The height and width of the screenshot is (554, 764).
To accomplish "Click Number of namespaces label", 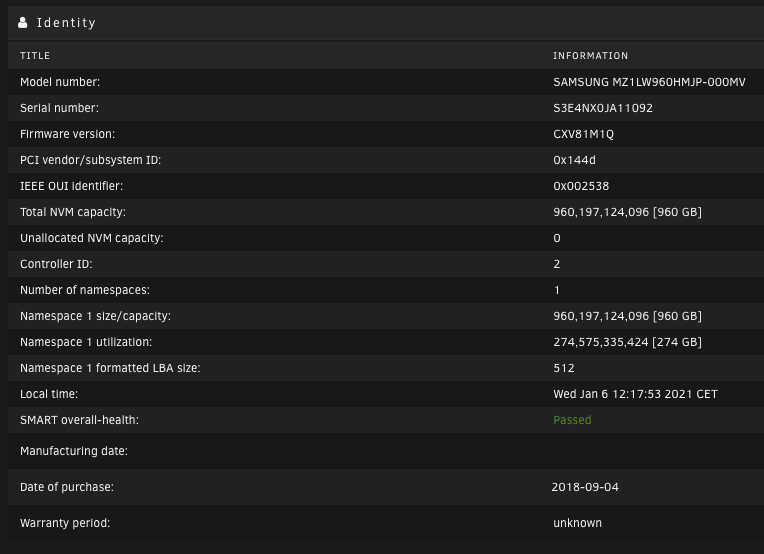I will click(x=85, y=290).
